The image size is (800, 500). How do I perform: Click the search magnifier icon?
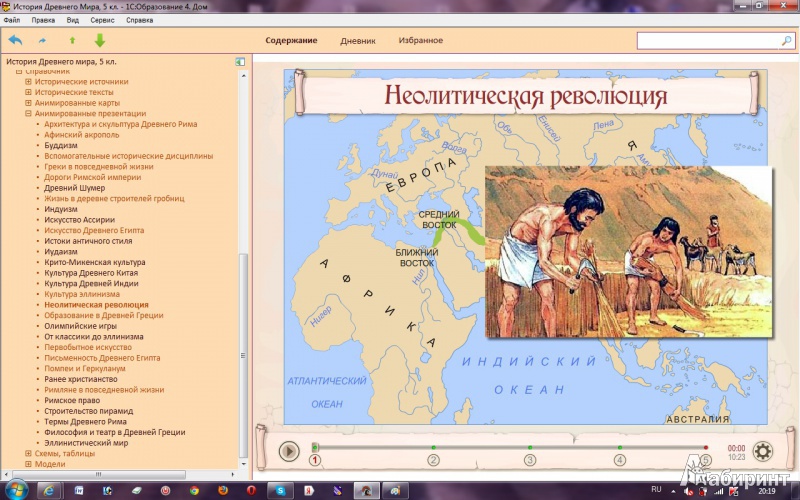[787, 41]
